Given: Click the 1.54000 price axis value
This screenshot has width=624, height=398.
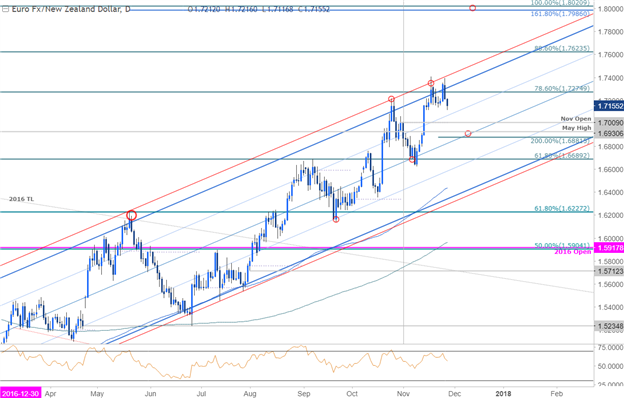Looking at the screenshot, I should pos(609,308).
